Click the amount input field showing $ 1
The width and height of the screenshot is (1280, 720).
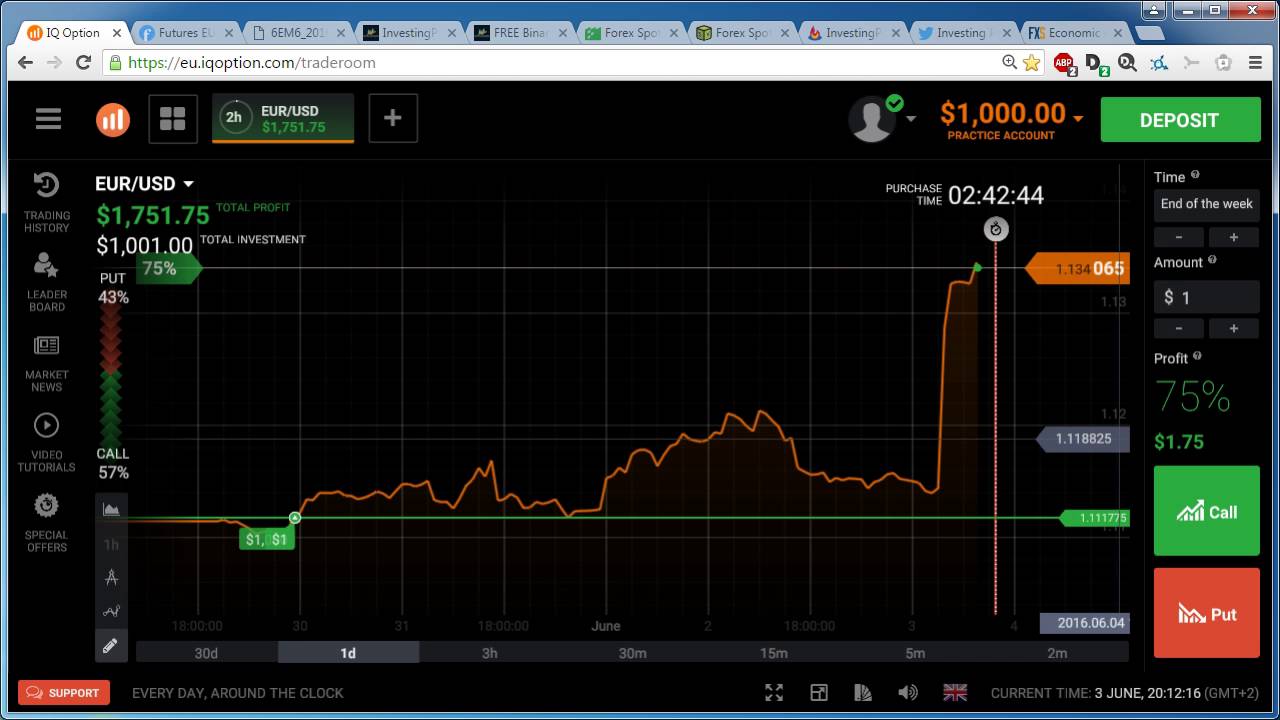pos(1206,297)
